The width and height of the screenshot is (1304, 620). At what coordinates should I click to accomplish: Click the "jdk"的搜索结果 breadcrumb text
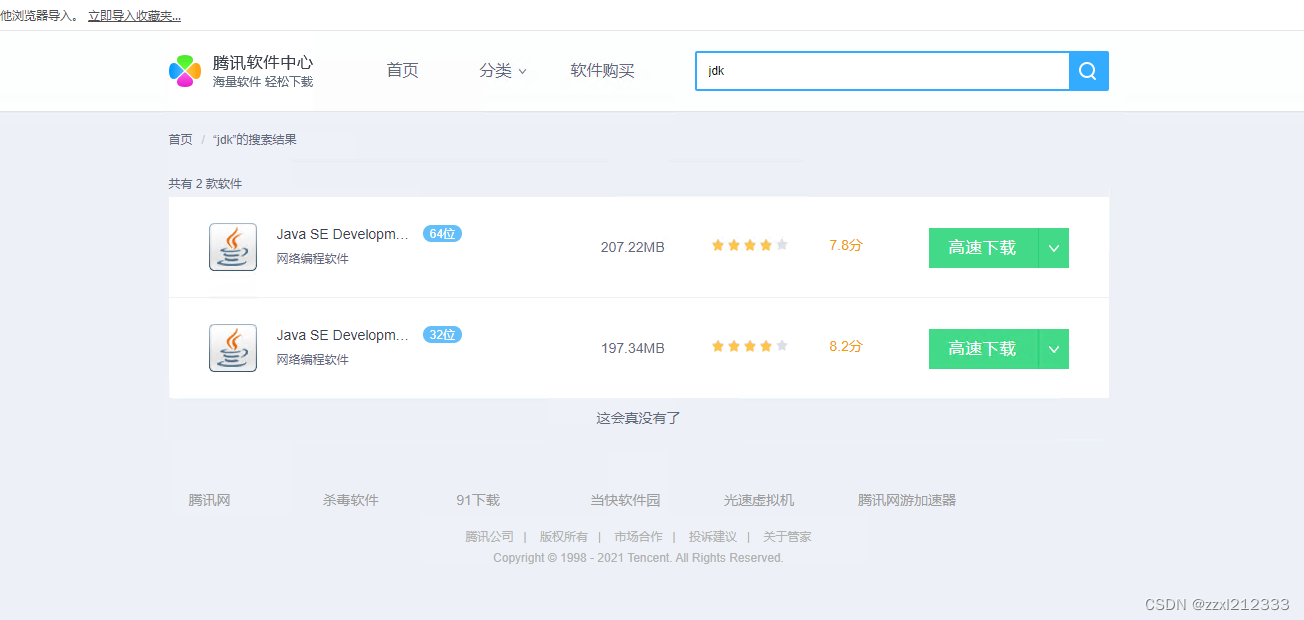click(254, 140)
